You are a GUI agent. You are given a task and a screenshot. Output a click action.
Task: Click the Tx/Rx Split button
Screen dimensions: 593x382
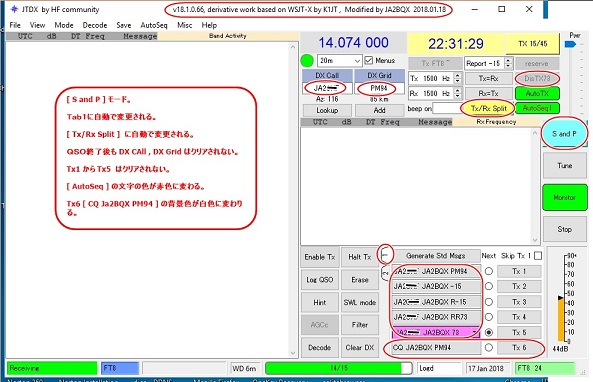coord(489,109)
